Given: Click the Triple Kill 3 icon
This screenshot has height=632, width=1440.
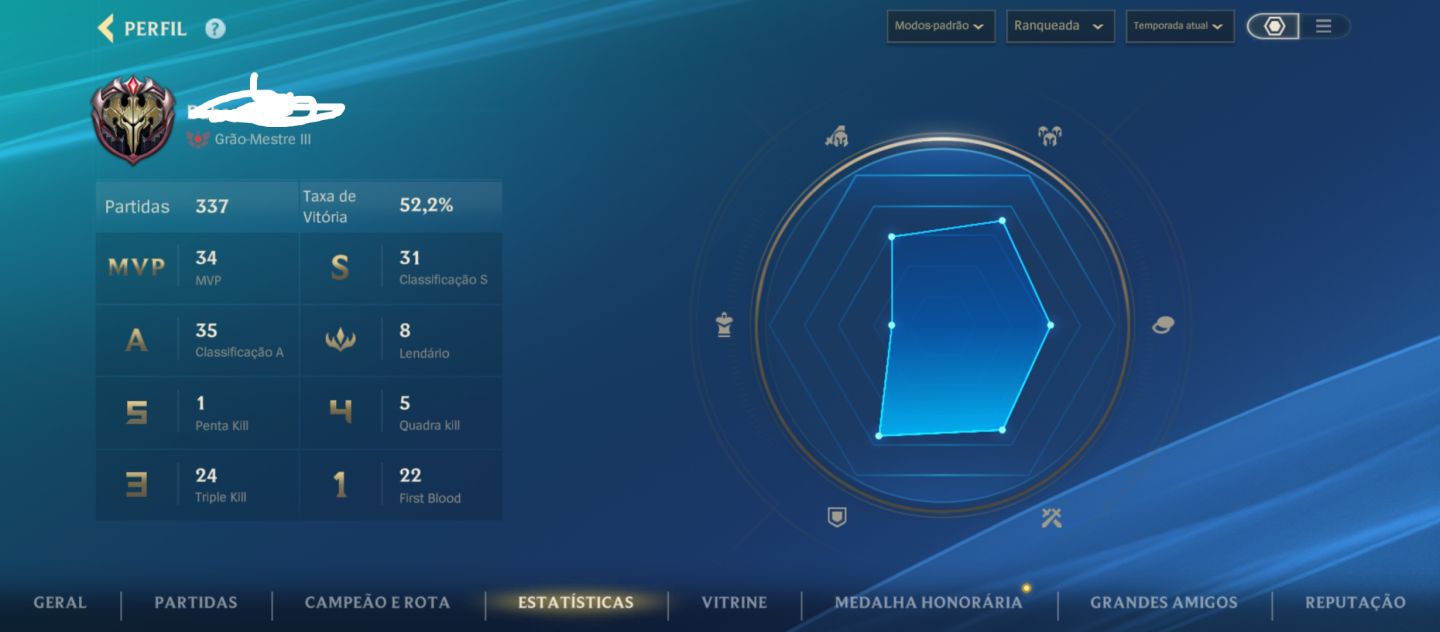Looking at the screenshot, I should (136, 485).
